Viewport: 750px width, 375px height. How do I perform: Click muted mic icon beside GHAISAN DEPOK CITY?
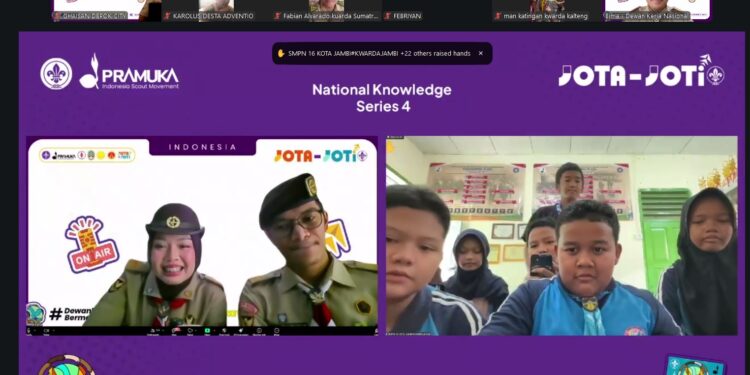click(56, 16)
